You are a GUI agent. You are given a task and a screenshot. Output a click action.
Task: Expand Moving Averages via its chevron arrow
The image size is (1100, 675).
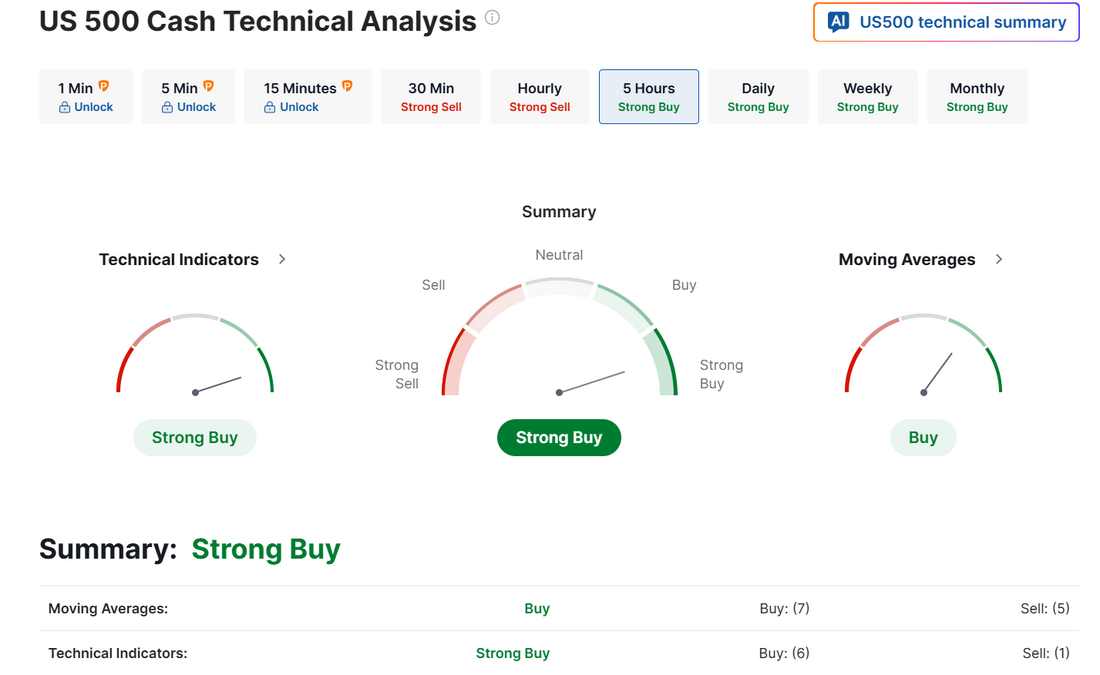pos(999,259)
